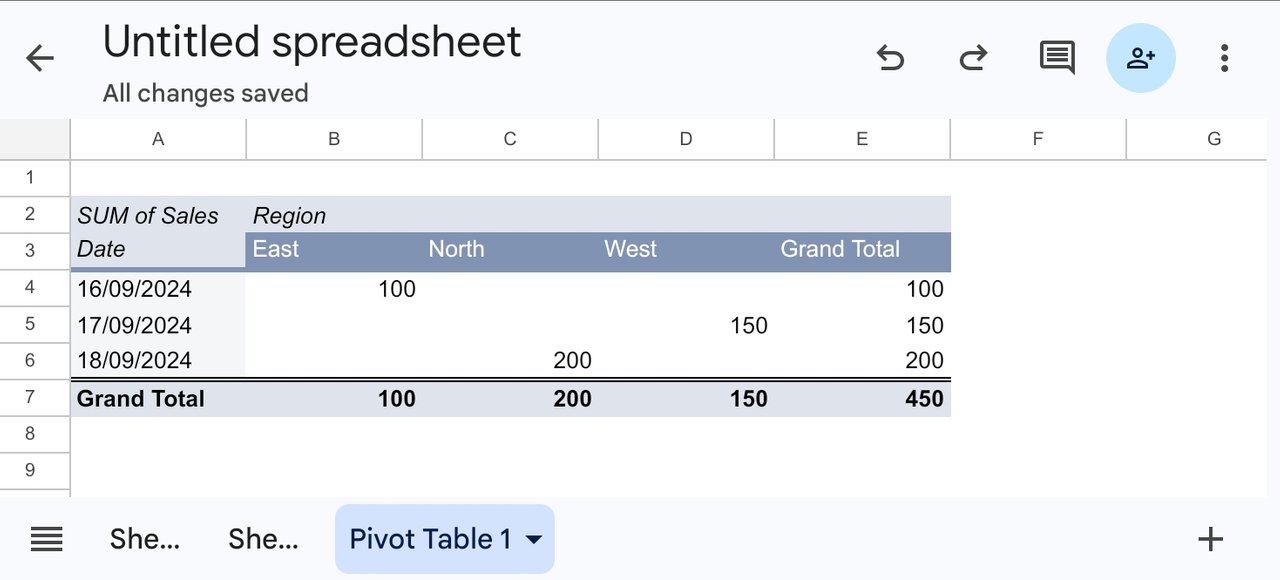Select column A header

158,139
